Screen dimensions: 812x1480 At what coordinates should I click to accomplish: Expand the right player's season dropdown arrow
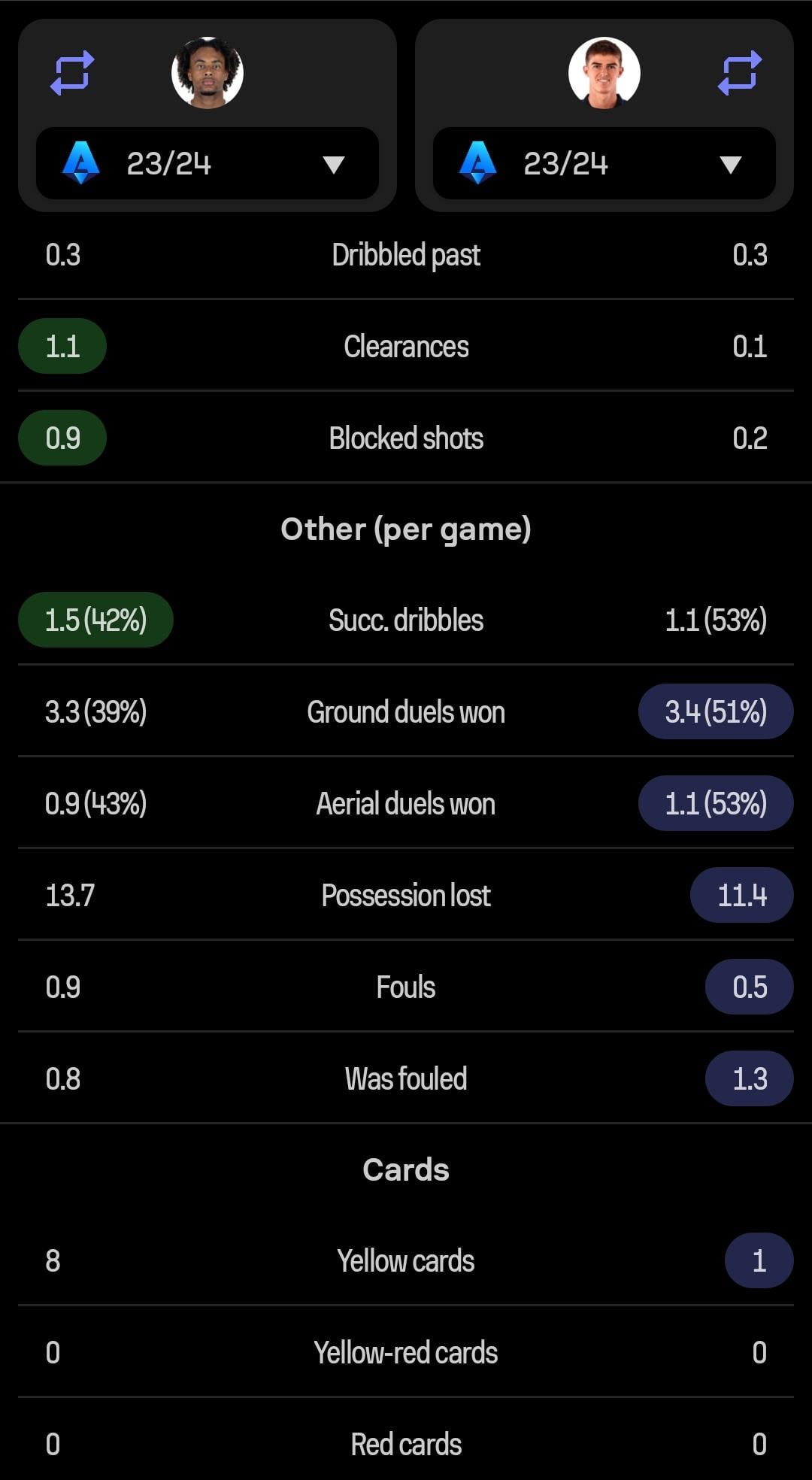pyautogui.click(x=730, y=164)
